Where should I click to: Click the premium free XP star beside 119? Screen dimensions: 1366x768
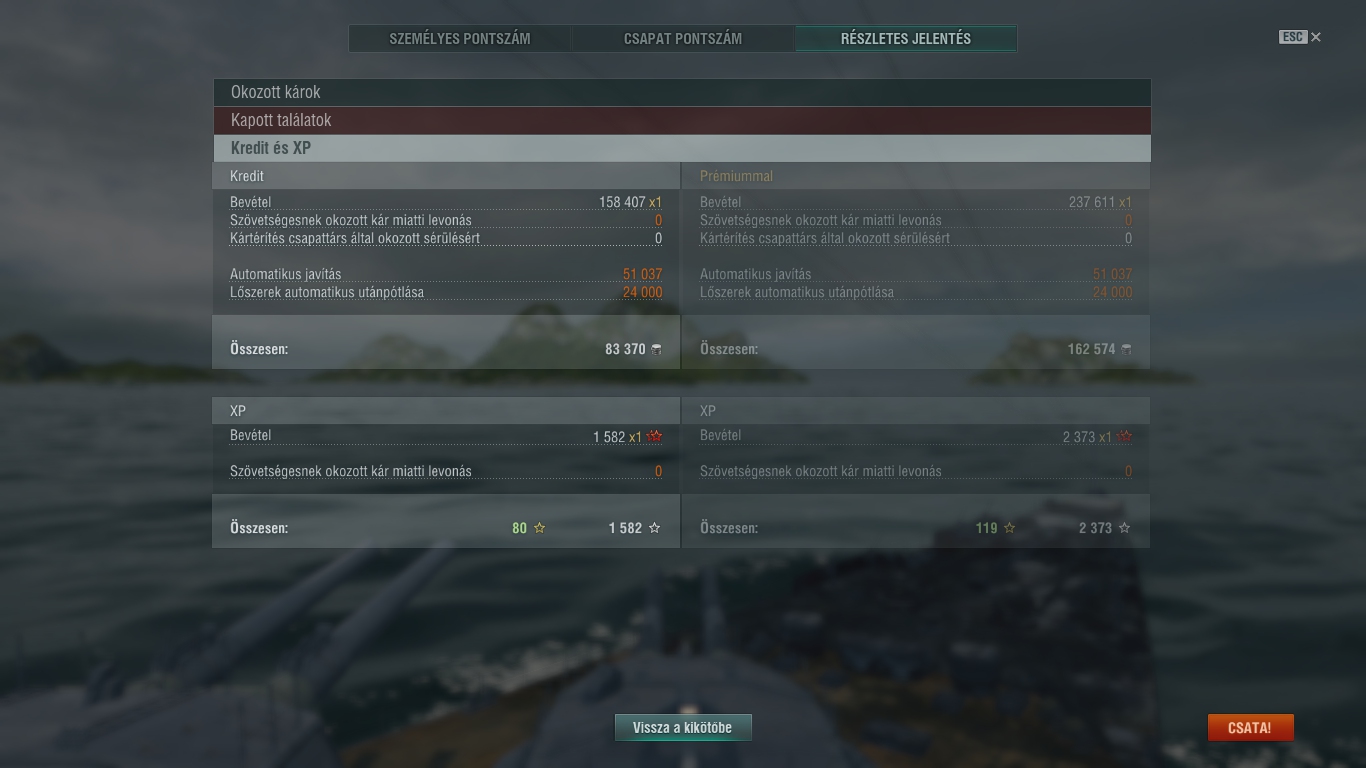coord(1010,528)
